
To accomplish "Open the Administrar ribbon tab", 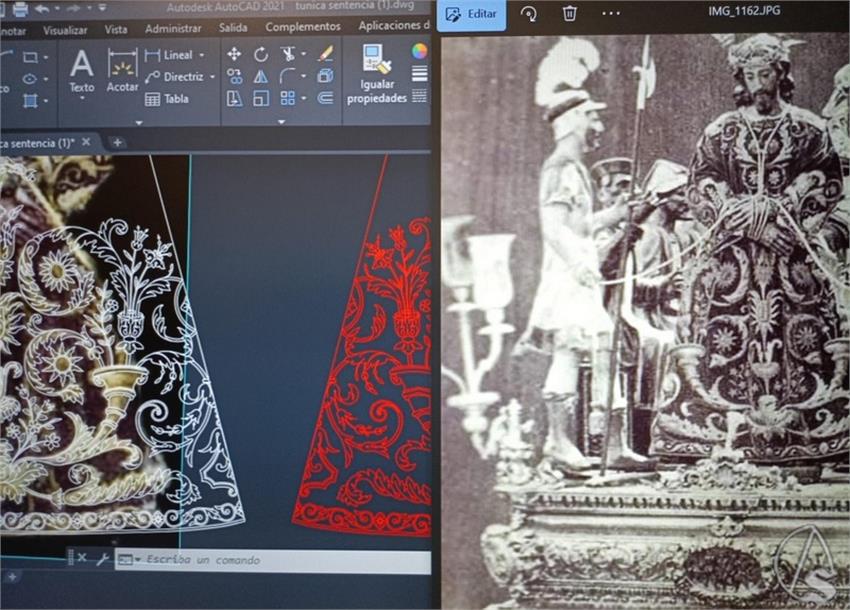I will [173, 28].
